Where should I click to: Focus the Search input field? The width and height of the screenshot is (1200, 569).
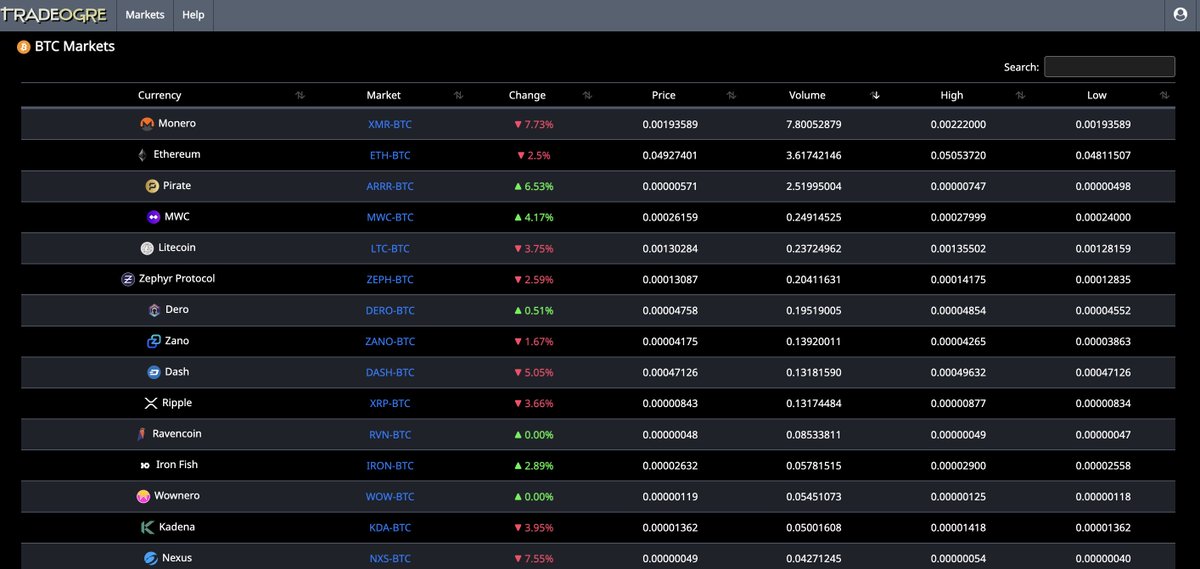click(1109, 67)
